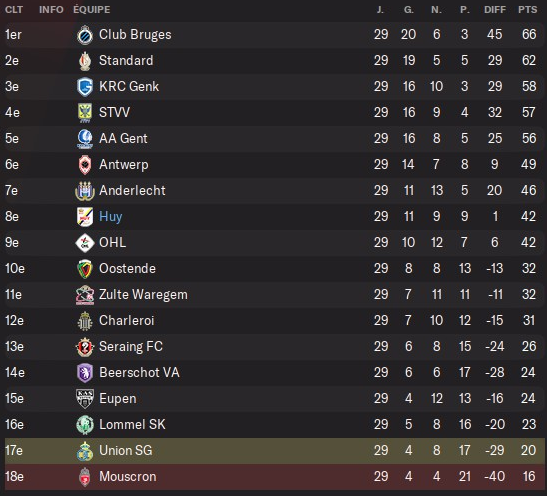Click the OHL diamond logo
547x496 pixels.
[85, 243]
